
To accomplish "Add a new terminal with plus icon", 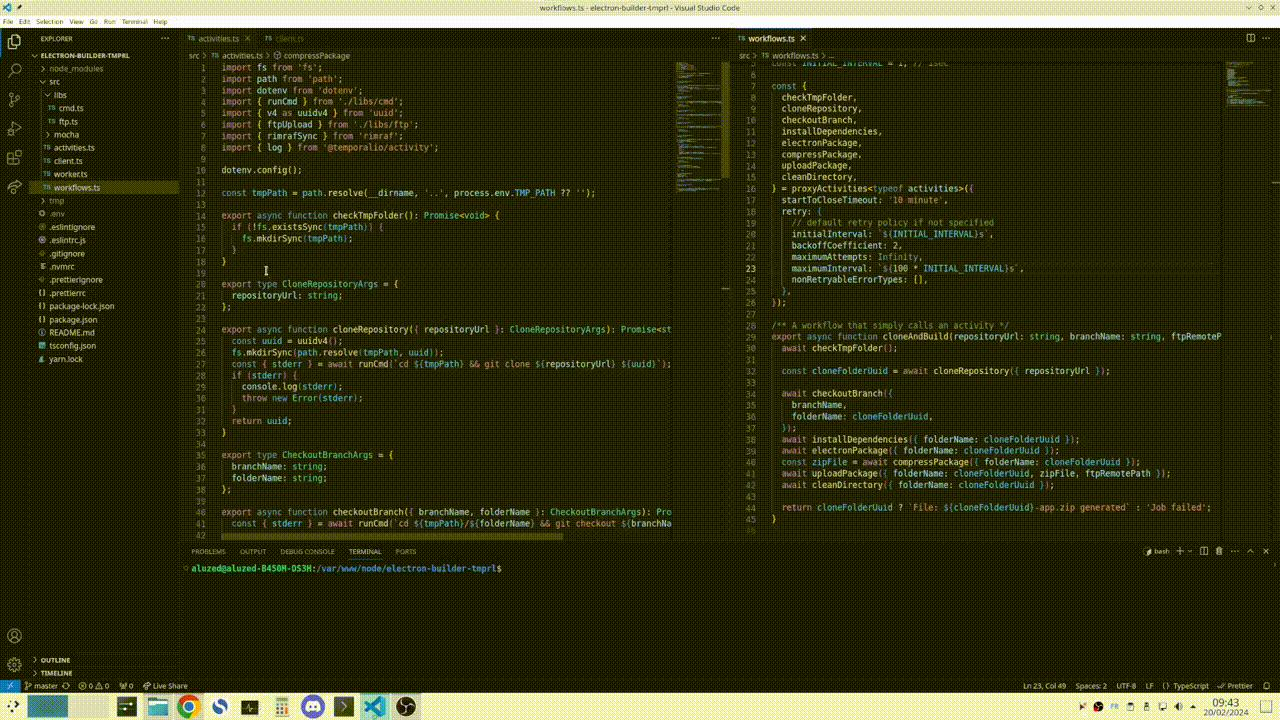I will (x=1181, y=551).
